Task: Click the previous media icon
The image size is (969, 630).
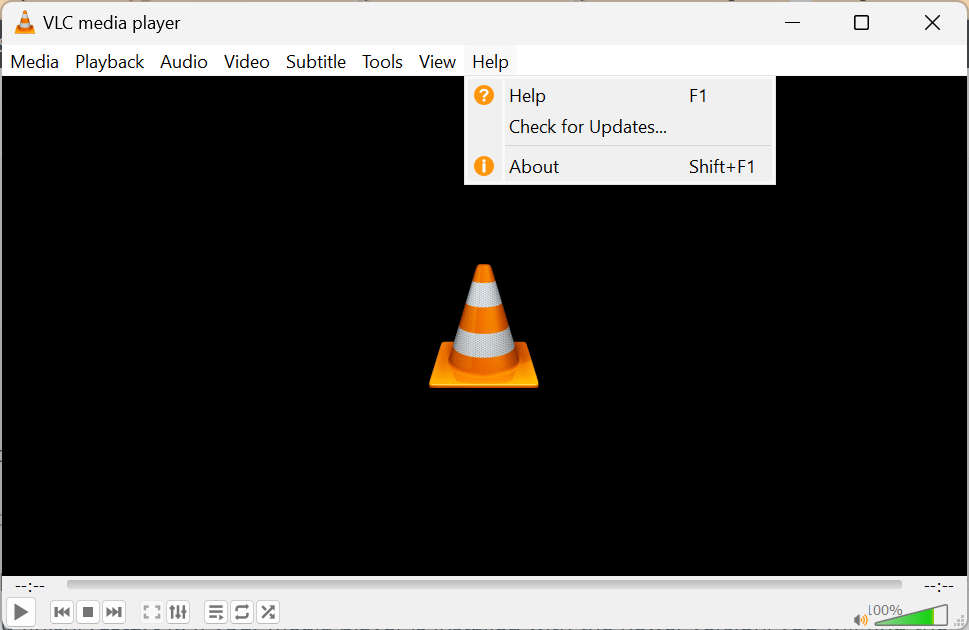Action: pyautogui.click(x=61, y=611)
